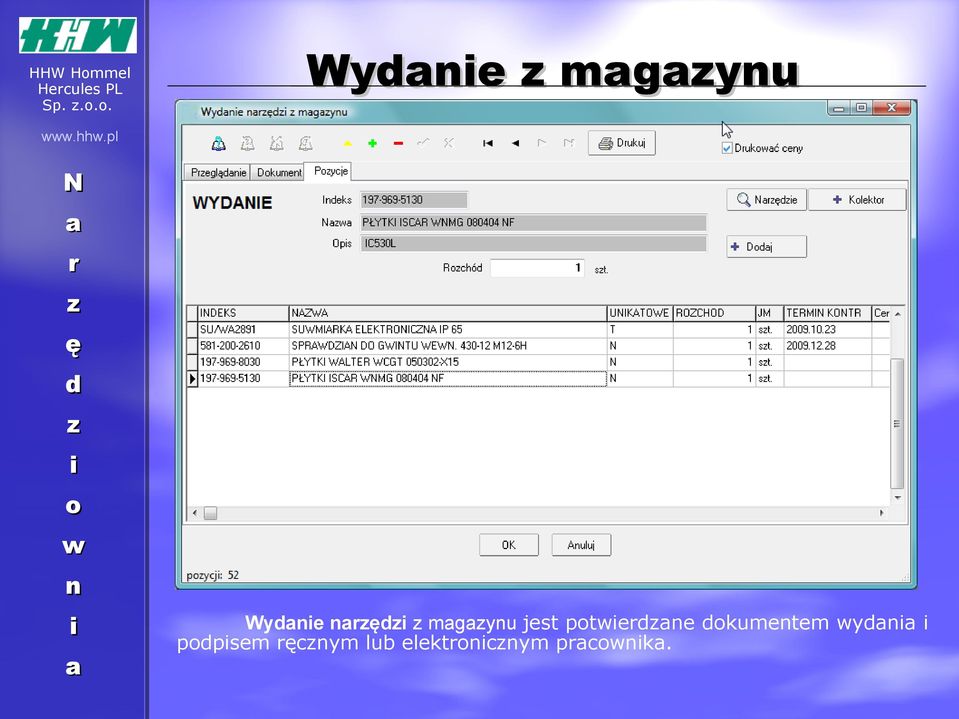Click the www.hhw.pl link in sidebar
Image resolution: width=959 pixels, height=719 pixels.
pyautogui.click(x=80, y=136)
